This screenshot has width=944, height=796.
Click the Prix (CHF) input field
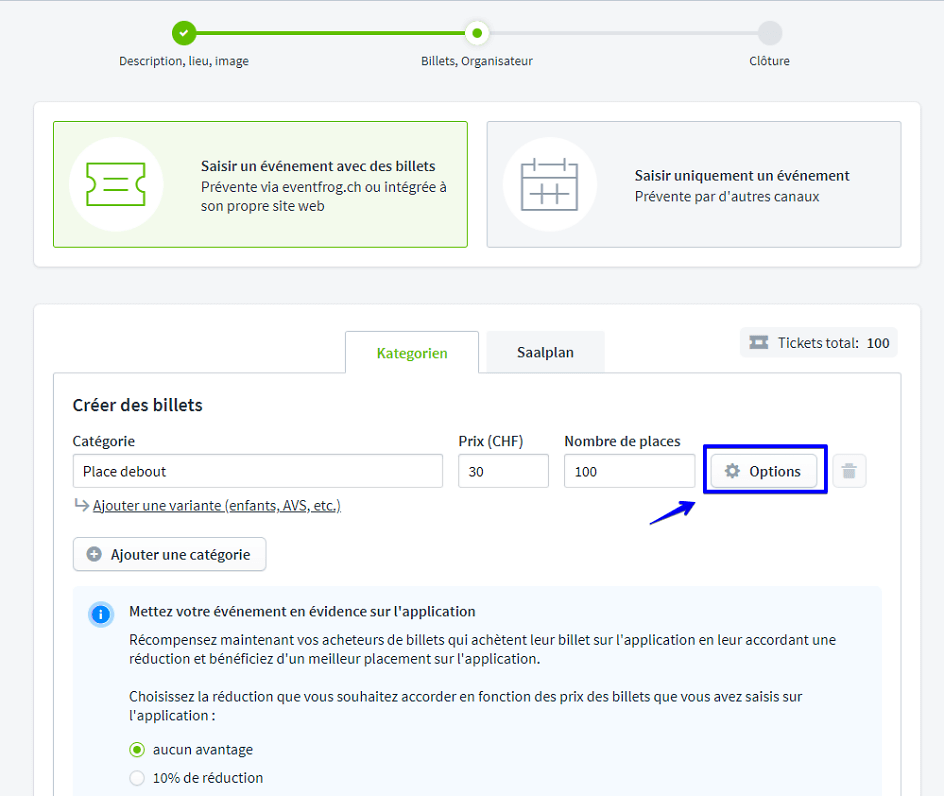[x=503, y=471]
